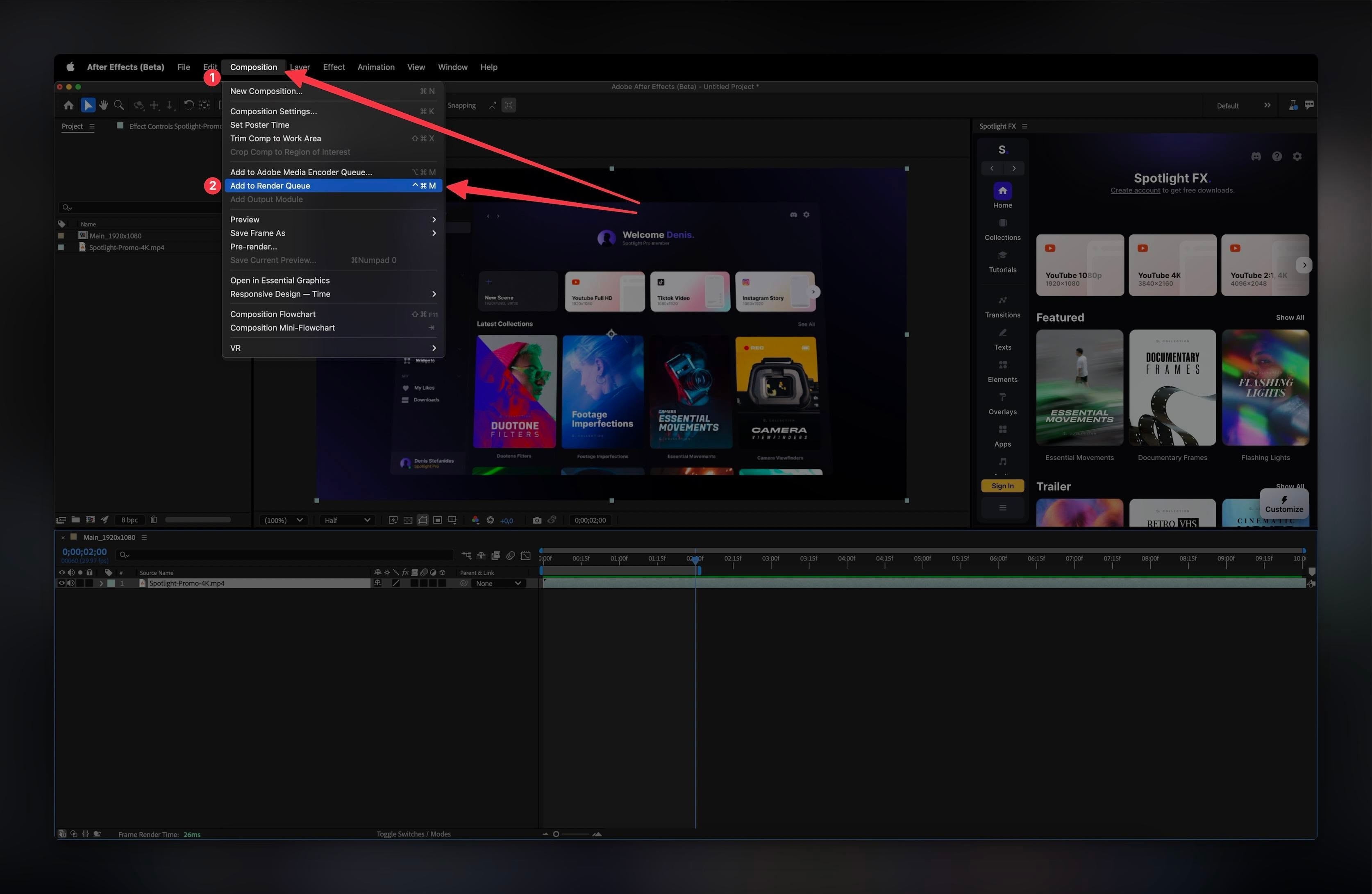The width and height of the screenshot is (1372, 894).
Task: Expand VR submenu
Action: [333, 347]
